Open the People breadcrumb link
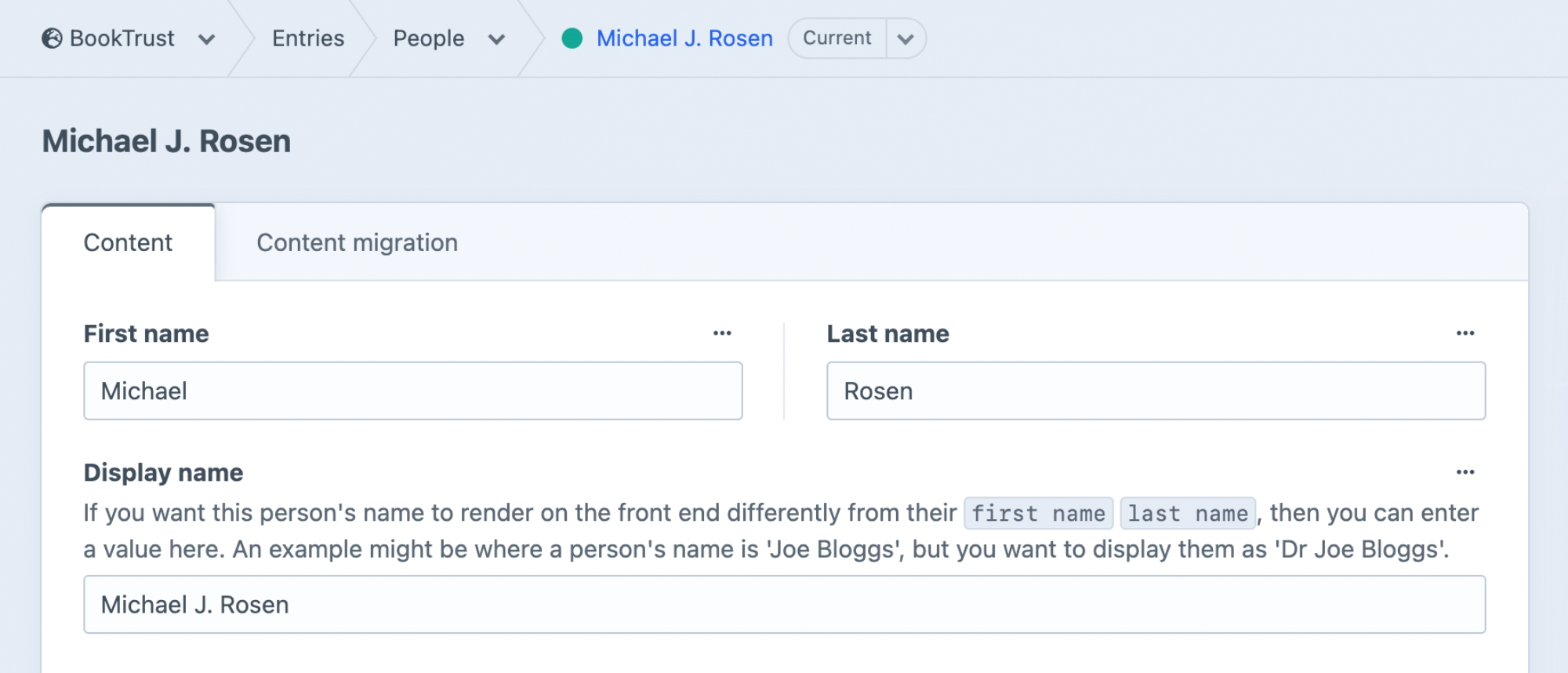This screenshot has width=1568, height=673. 429,38
